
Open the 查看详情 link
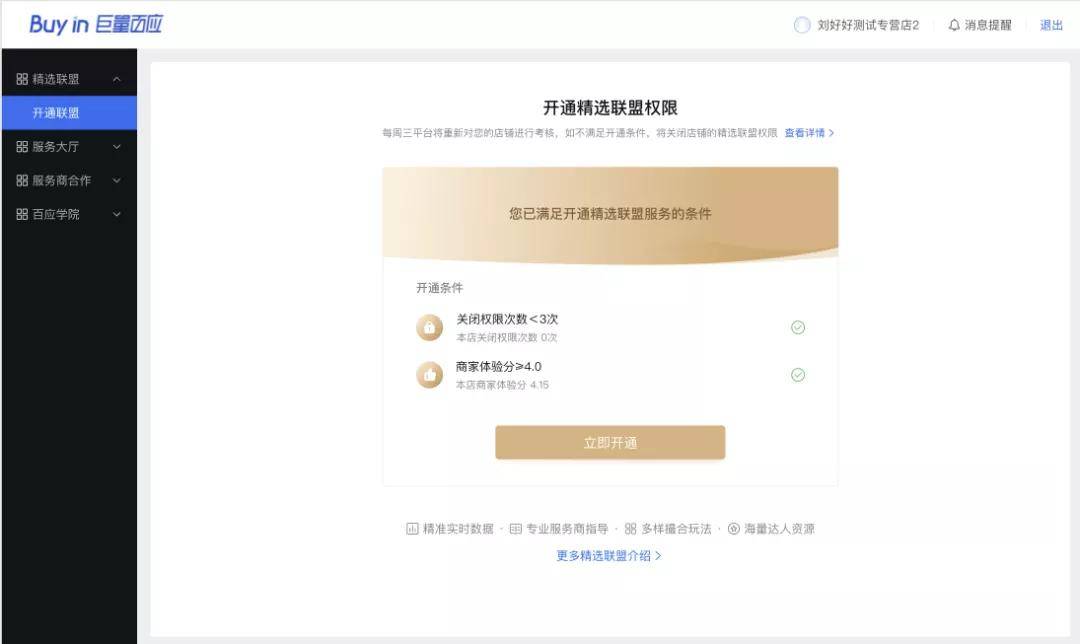pyautogui.click(x=809, y=133)
